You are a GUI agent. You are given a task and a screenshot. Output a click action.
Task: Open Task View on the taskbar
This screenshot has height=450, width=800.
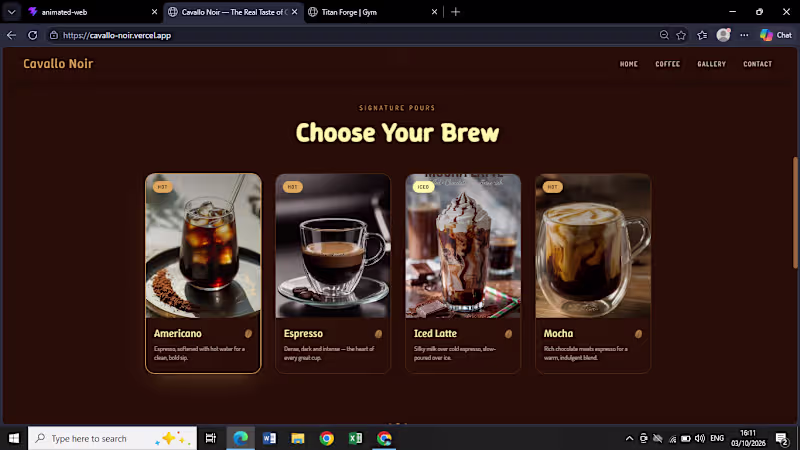point(210,438)
